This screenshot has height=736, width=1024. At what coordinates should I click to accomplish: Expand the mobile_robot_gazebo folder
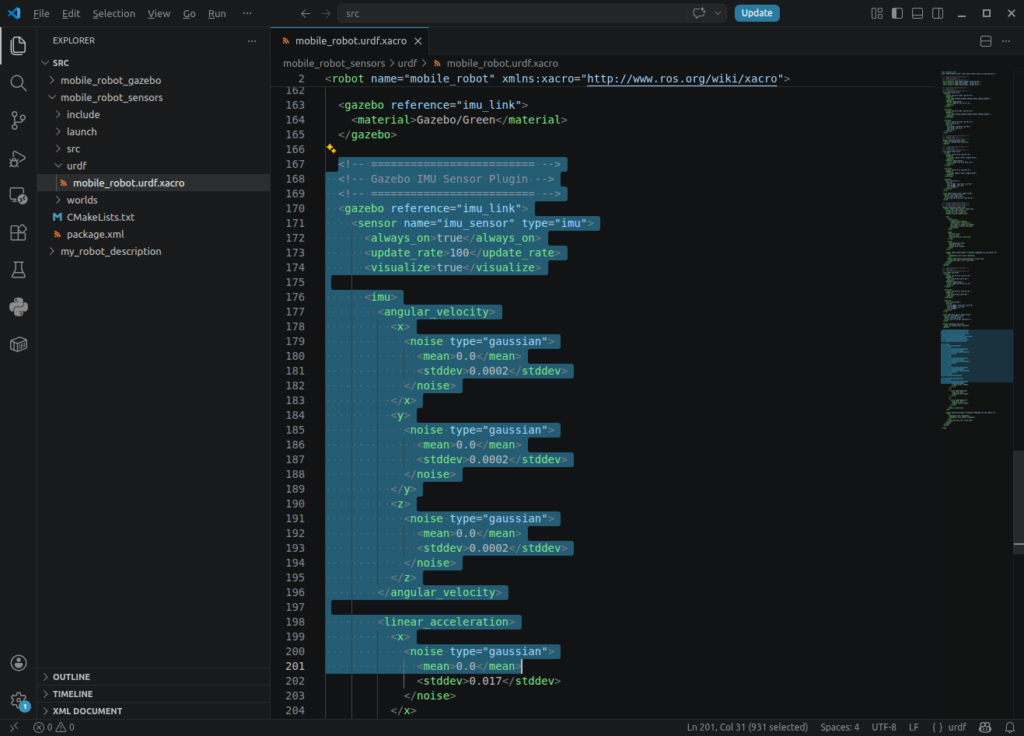coord(154,80)
